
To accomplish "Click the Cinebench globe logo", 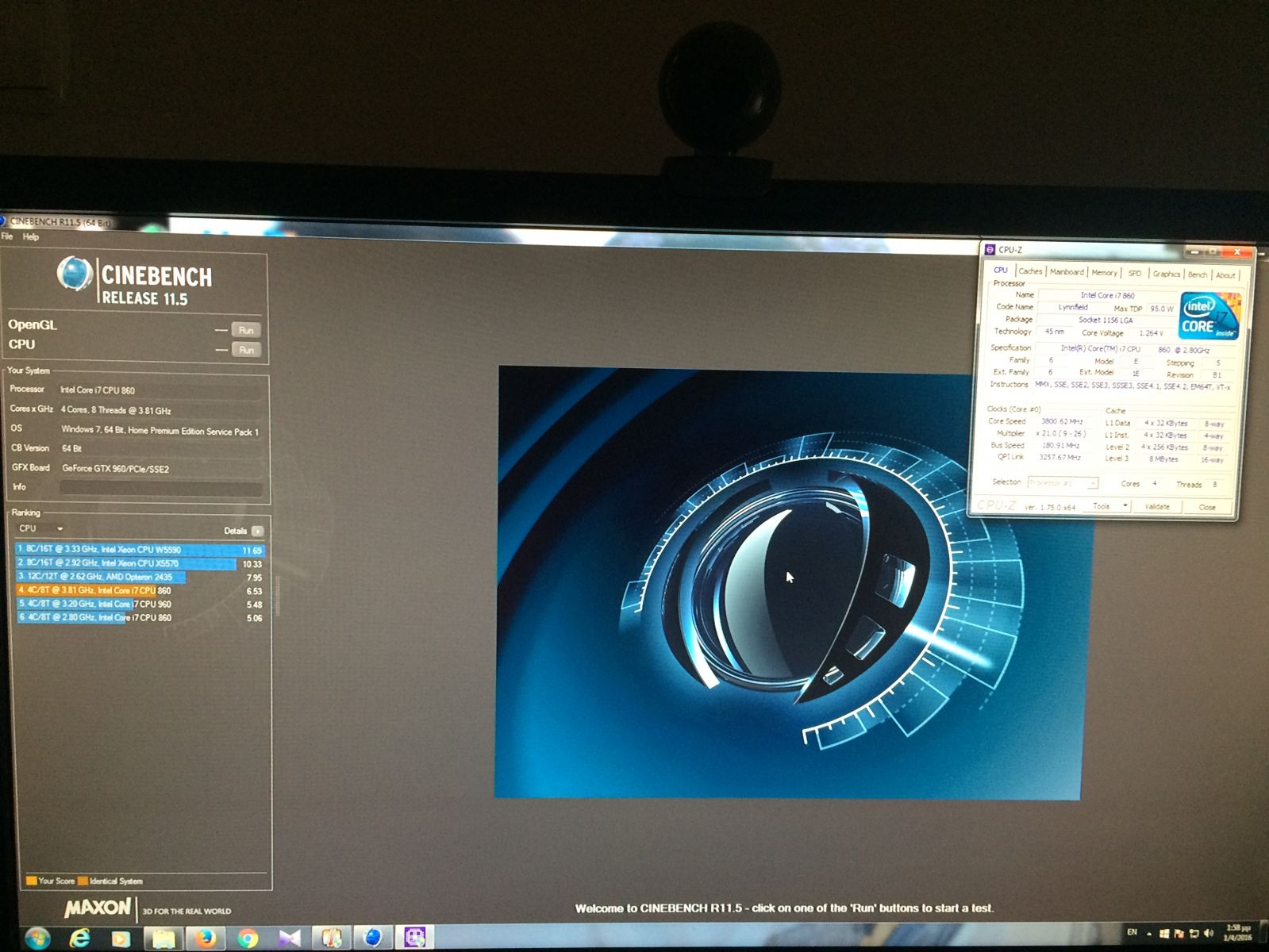I will (75, 274).
